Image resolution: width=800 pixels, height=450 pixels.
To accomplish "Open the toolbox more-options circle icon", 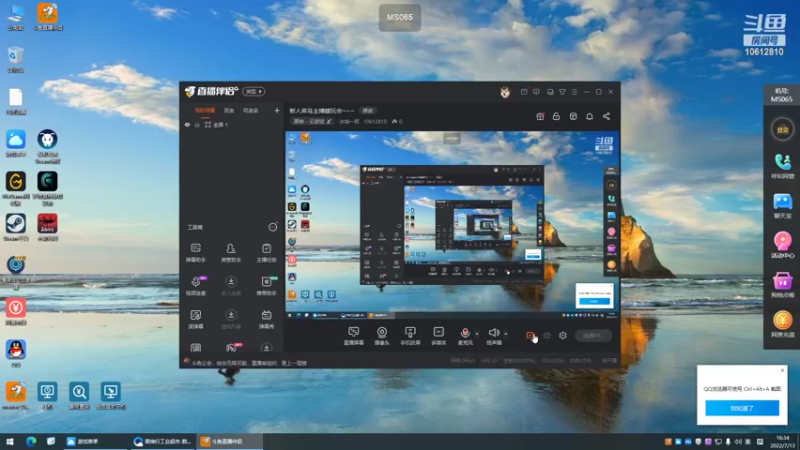I will pyautogui.click(x=273, y=227).
